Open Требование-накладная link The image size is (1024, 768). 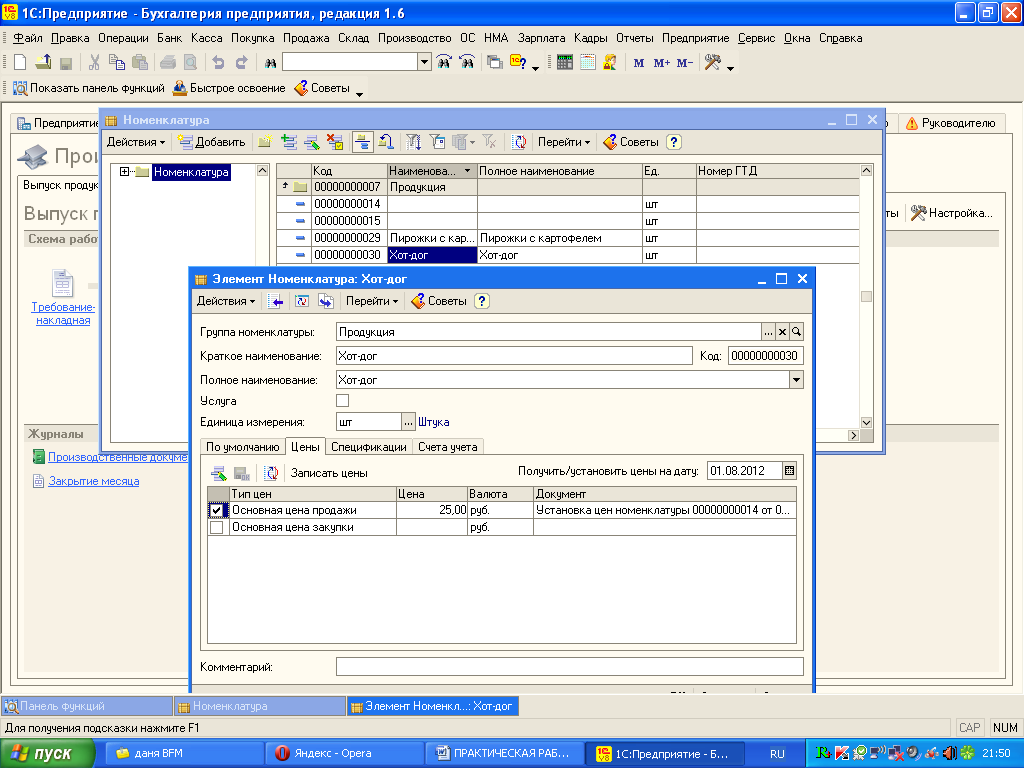tap(63, 313)
